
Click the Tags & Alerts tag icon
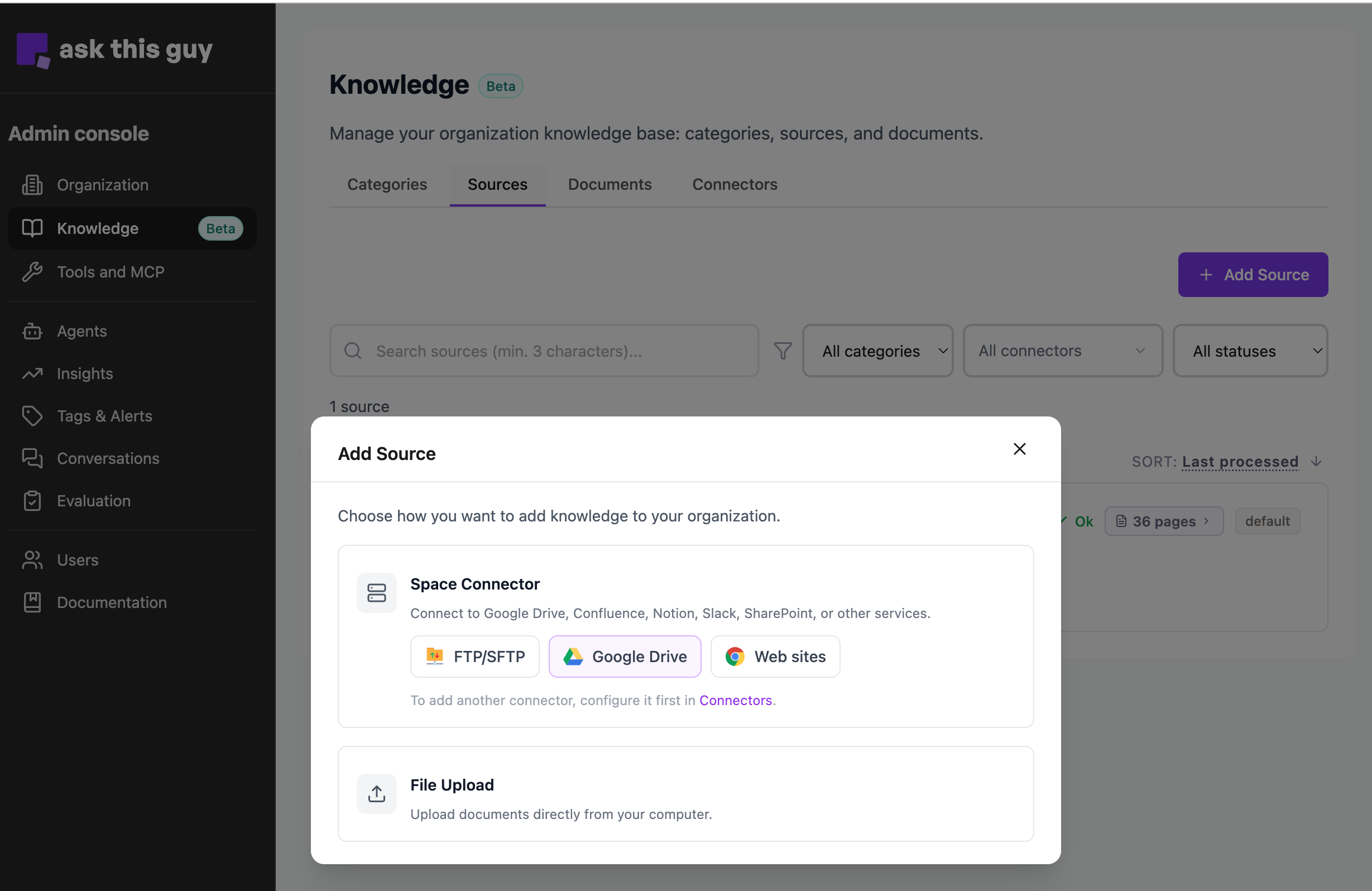point(32,416)
